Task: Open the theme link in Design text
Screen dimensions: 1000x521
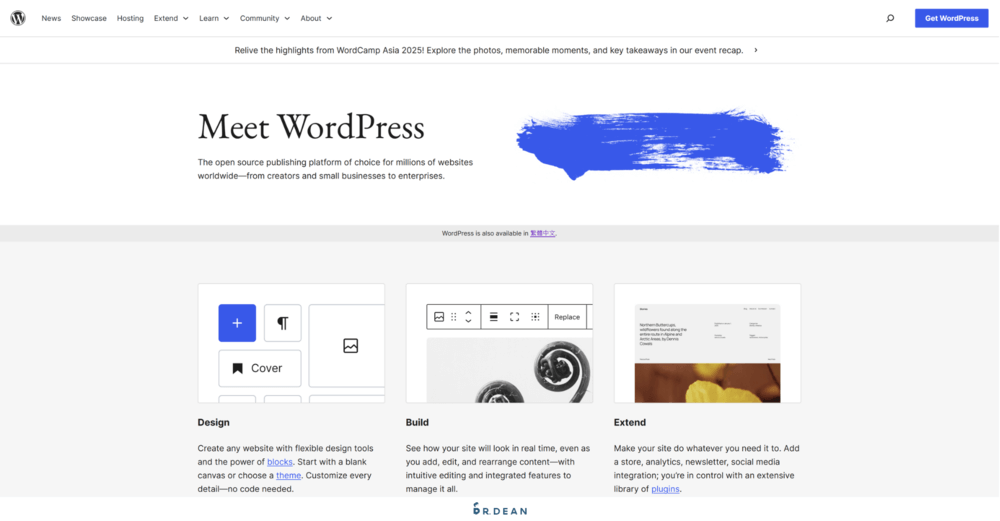Action: (288, 475)
